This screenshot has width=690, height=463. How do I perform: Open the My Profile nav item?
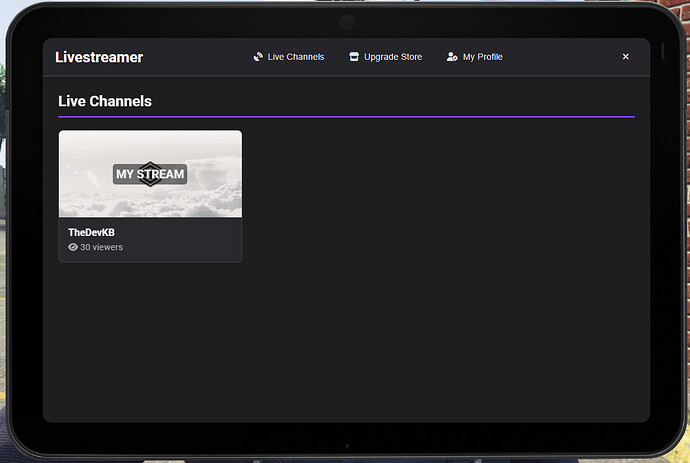(474, 57)
